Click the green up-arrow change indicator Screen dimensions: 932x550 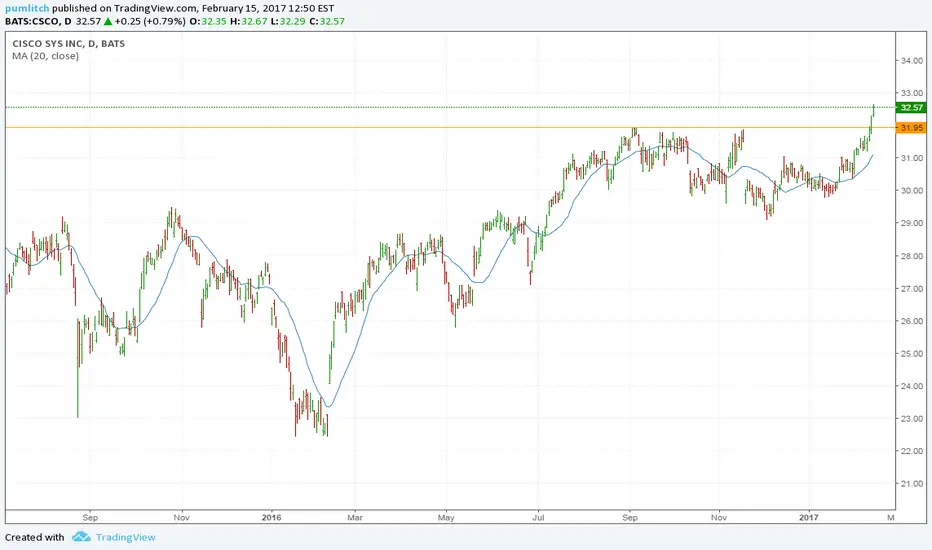coord(108,21)
